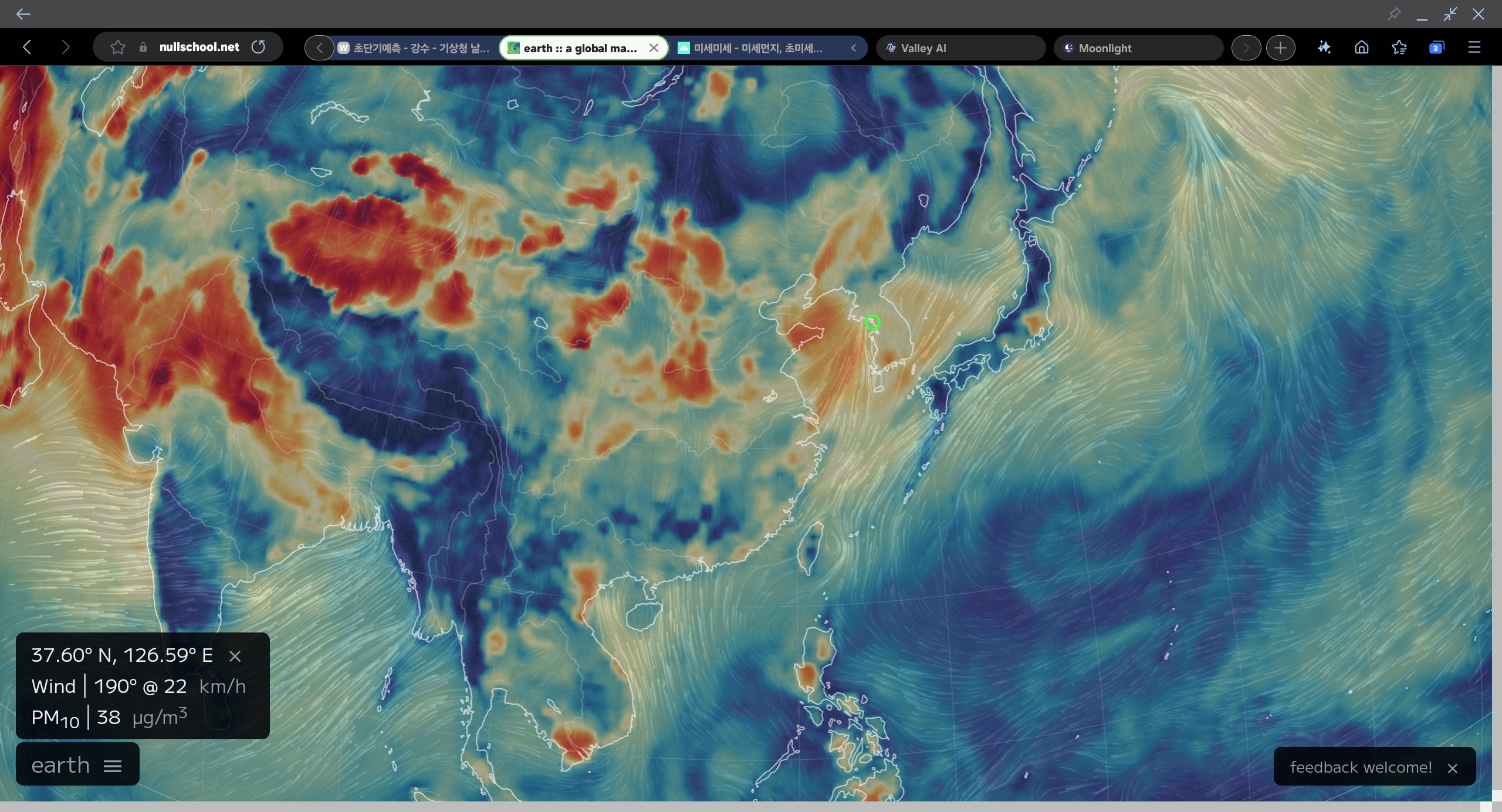Click the back arrow in title bar
Viewport: 1502px width, 812px height.
point(23,13)
